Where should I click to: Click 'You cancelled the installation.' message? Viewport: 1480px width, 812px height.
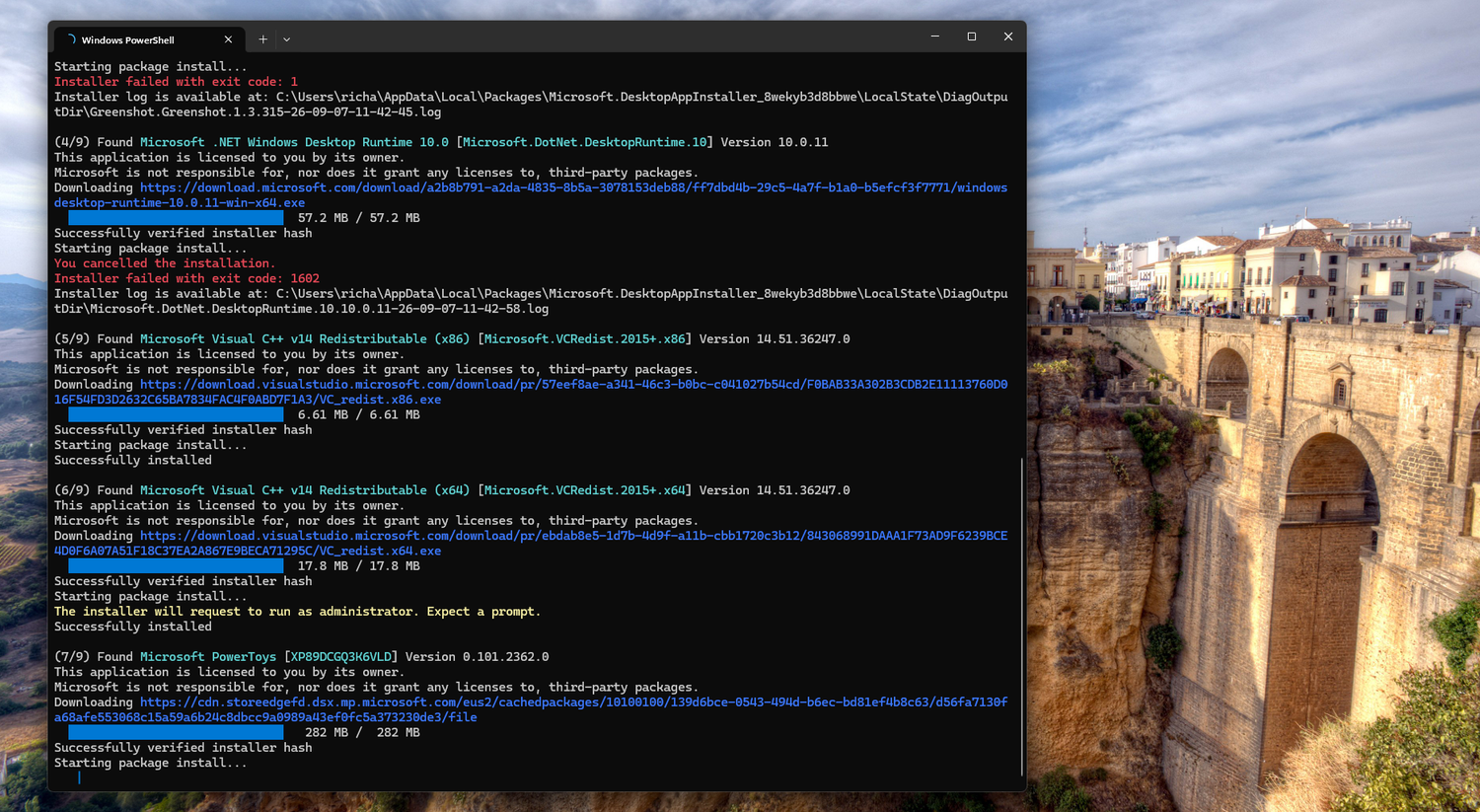165,263
